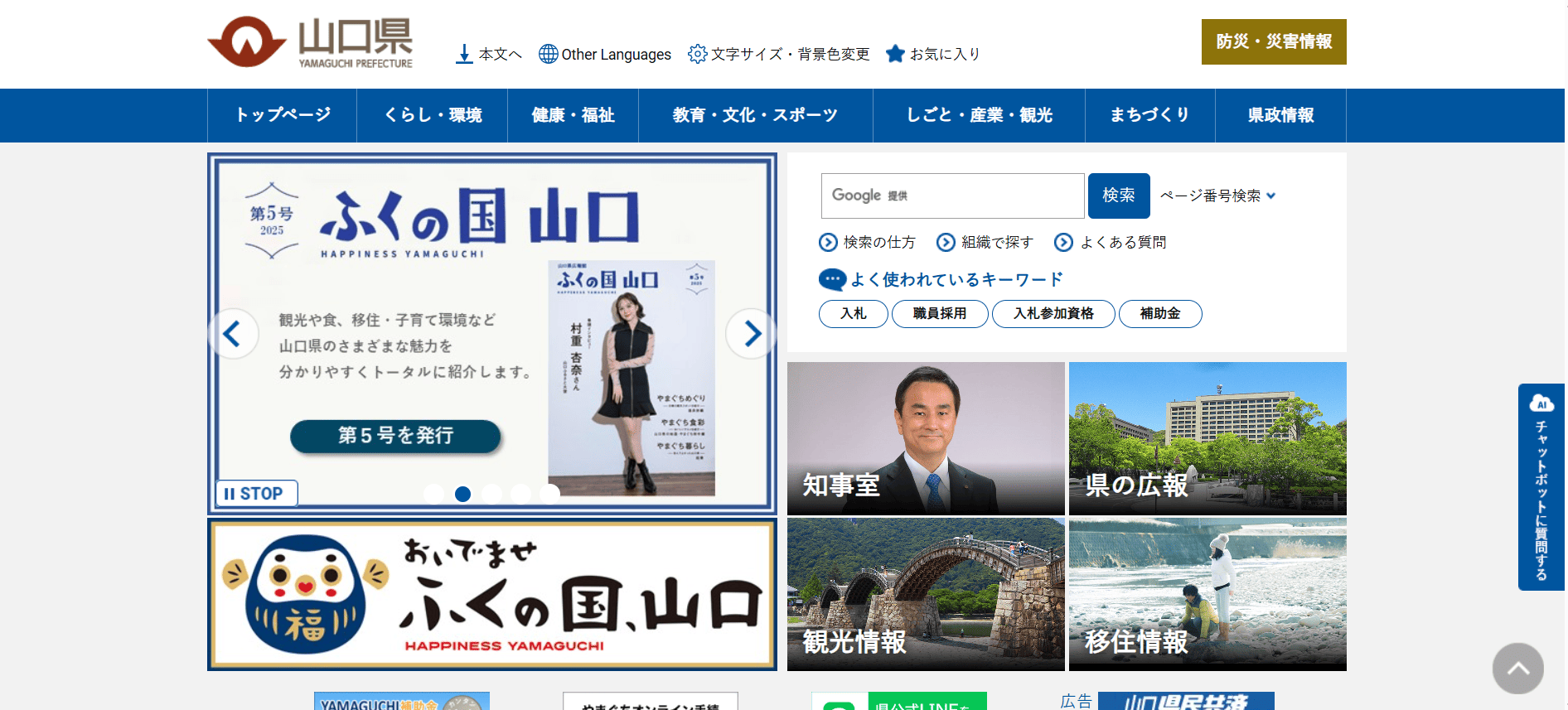Image resolution: width=1568 pixels, height=710 pixels.
Task: Click the 検索 search button
Action: click(x=1119, y=196)
